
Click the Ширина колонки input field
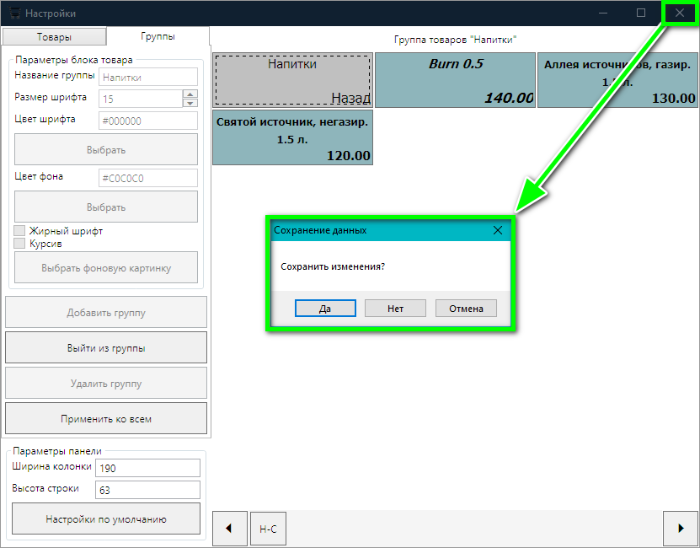[x=147, y=468]
